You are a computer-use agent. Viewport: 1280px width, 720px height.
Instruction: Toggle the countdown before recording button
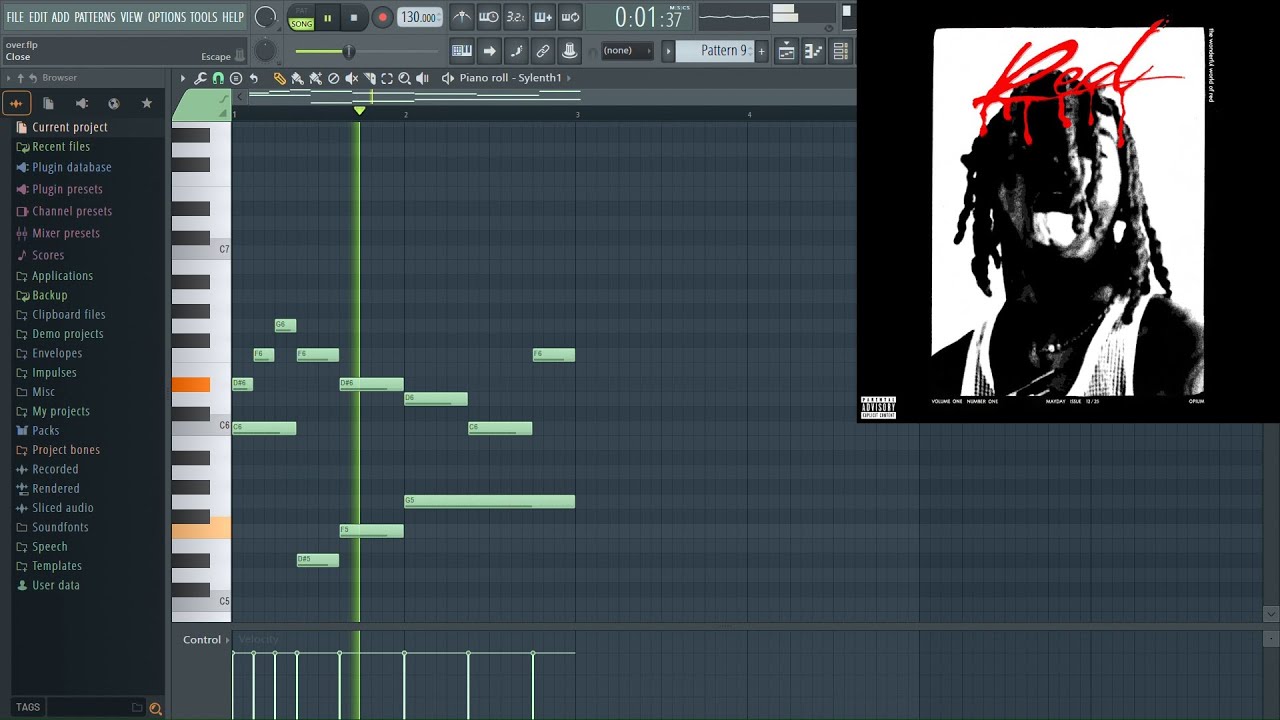[515, 17]
